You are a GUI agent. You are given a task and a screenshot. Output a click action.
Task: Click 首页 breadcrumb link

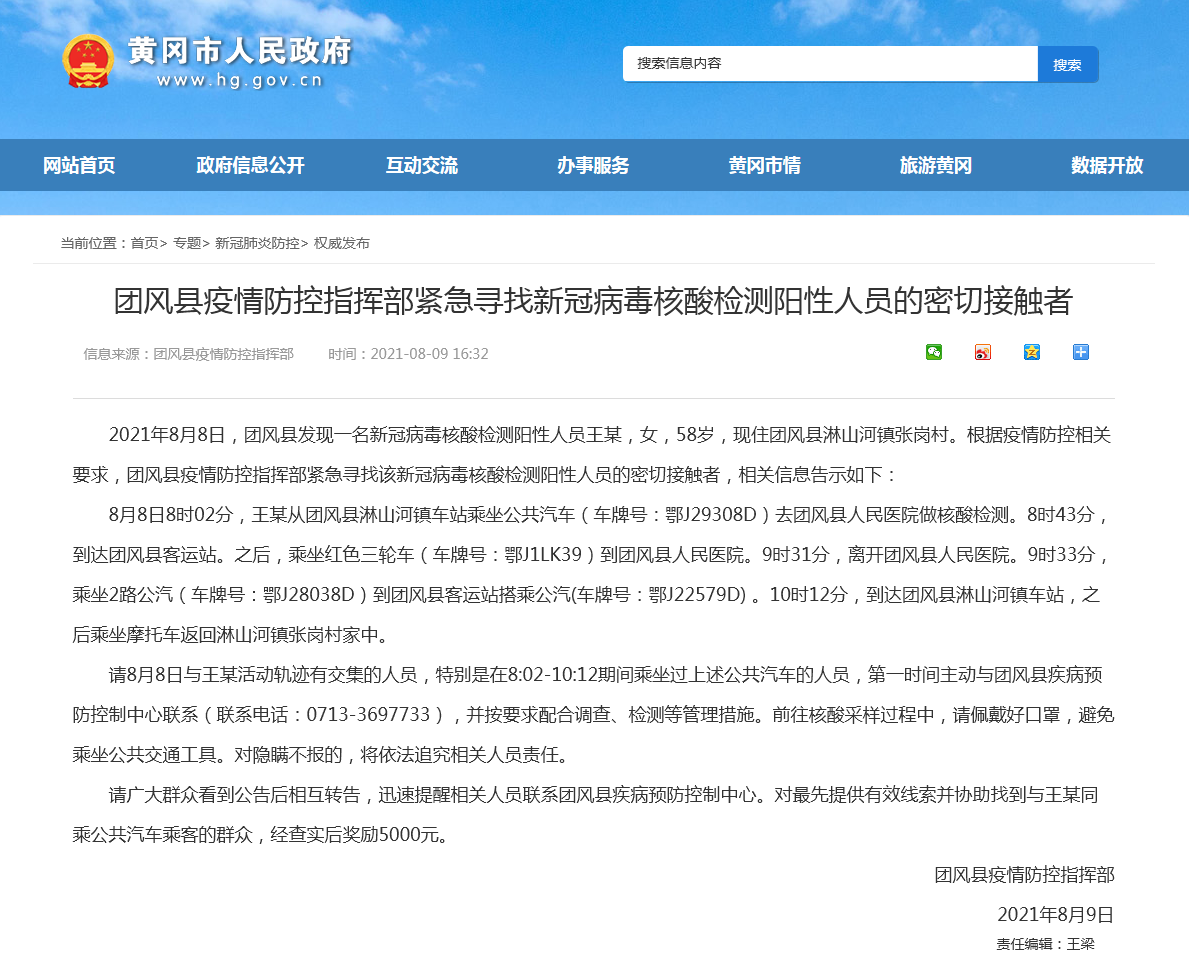(144, 243)
